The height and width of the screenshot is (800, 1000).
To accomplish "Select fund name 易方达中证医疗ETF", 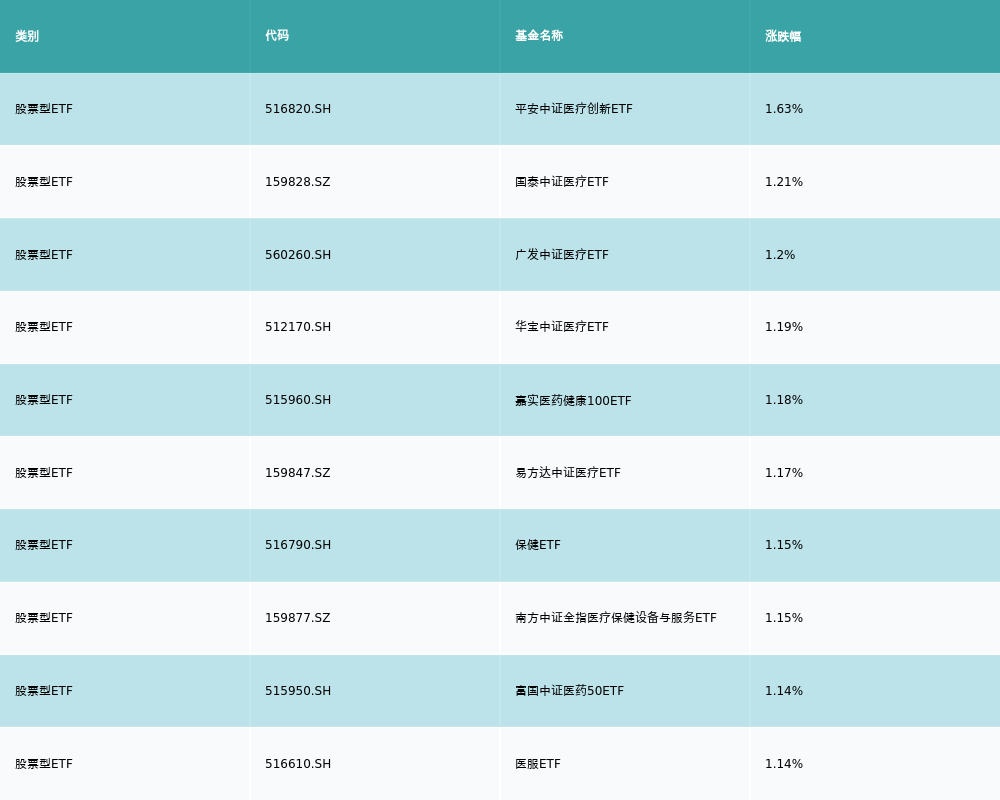I will coord(568,473).
